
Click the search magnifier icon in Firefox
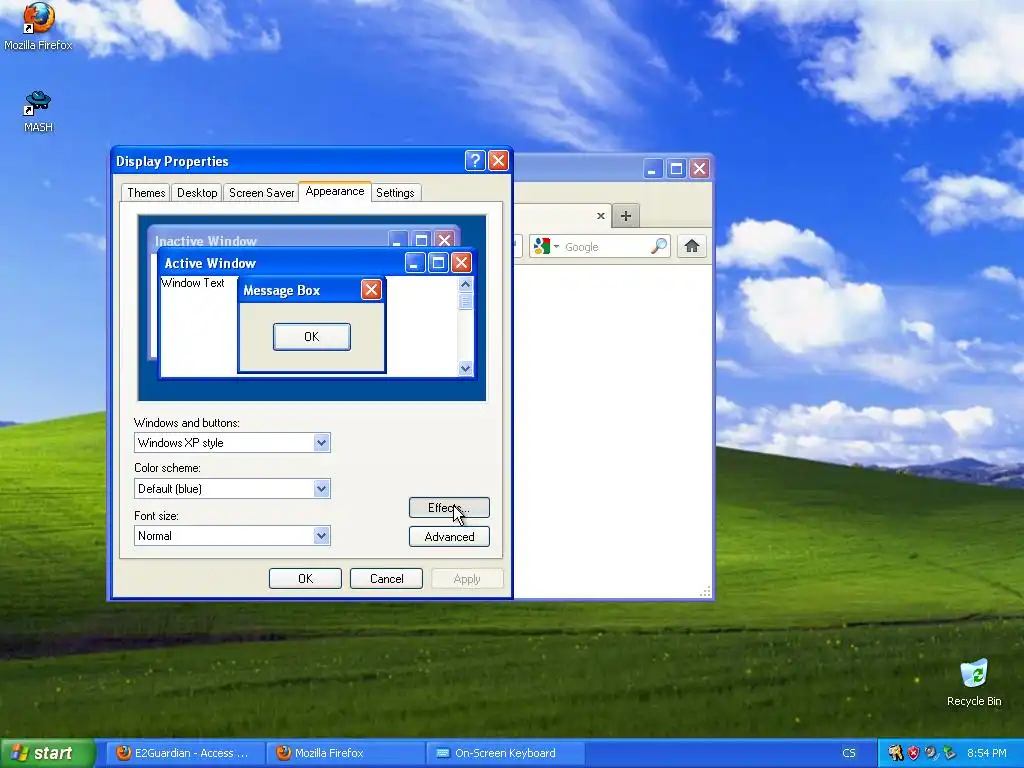click(659, 246)
